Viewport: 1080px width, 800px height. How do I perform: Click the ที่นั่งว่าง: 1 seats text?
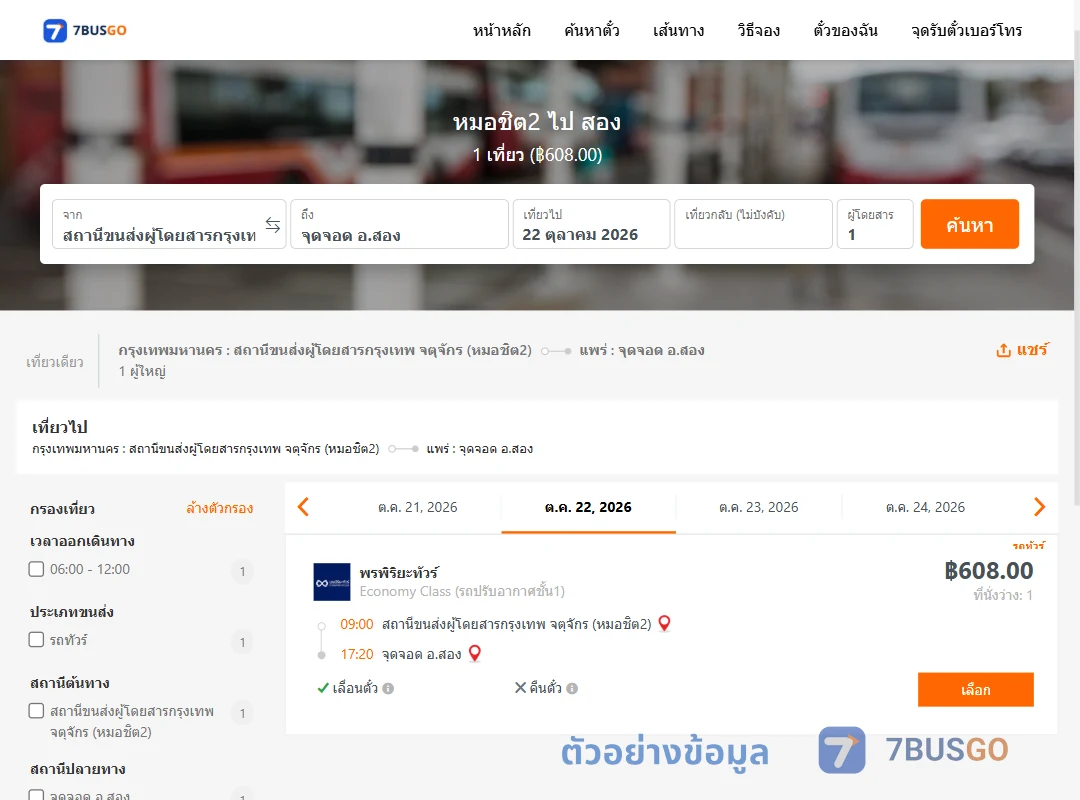coord(1003,595)
